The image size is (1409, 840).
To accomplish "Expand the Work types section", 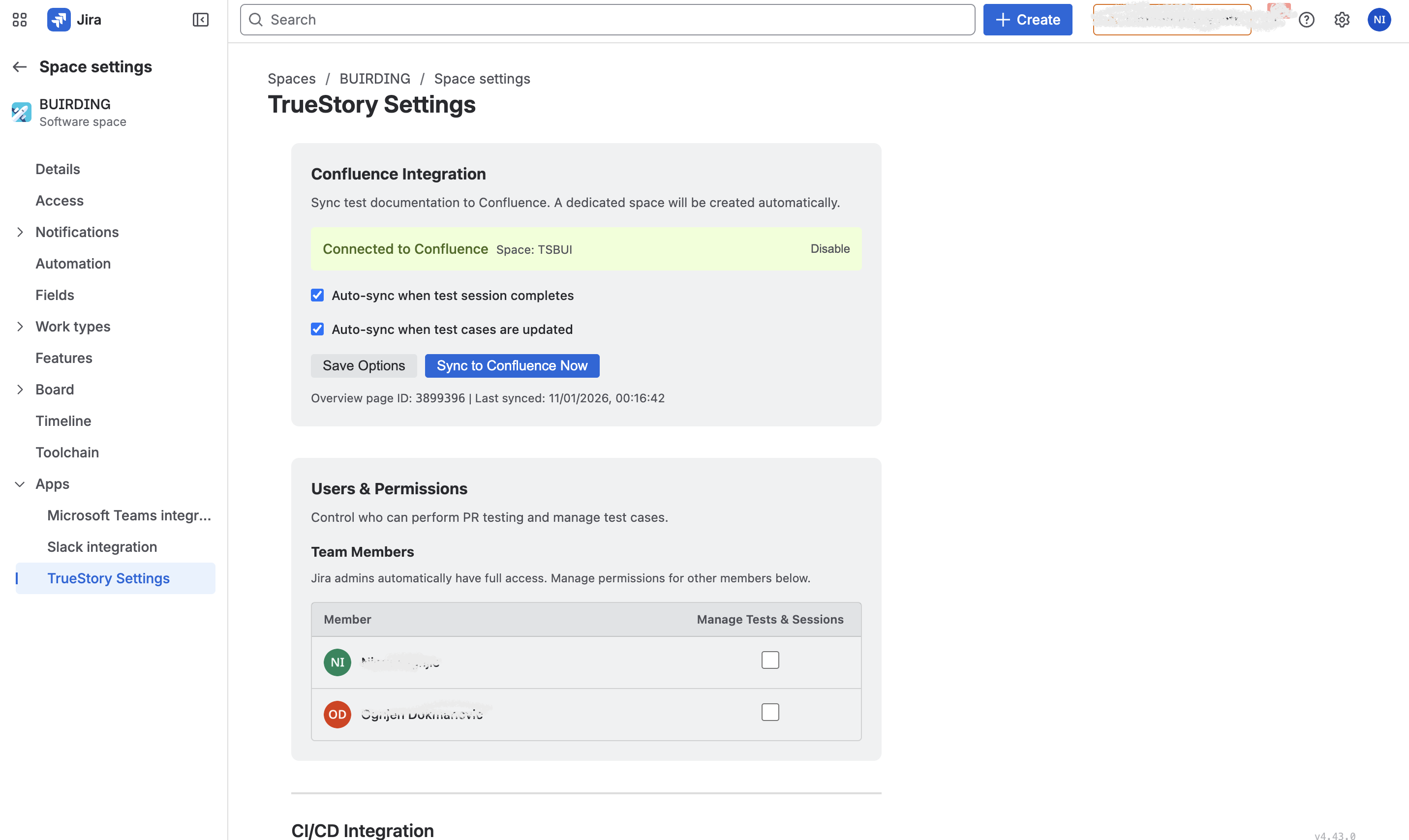I will point(20,327).
